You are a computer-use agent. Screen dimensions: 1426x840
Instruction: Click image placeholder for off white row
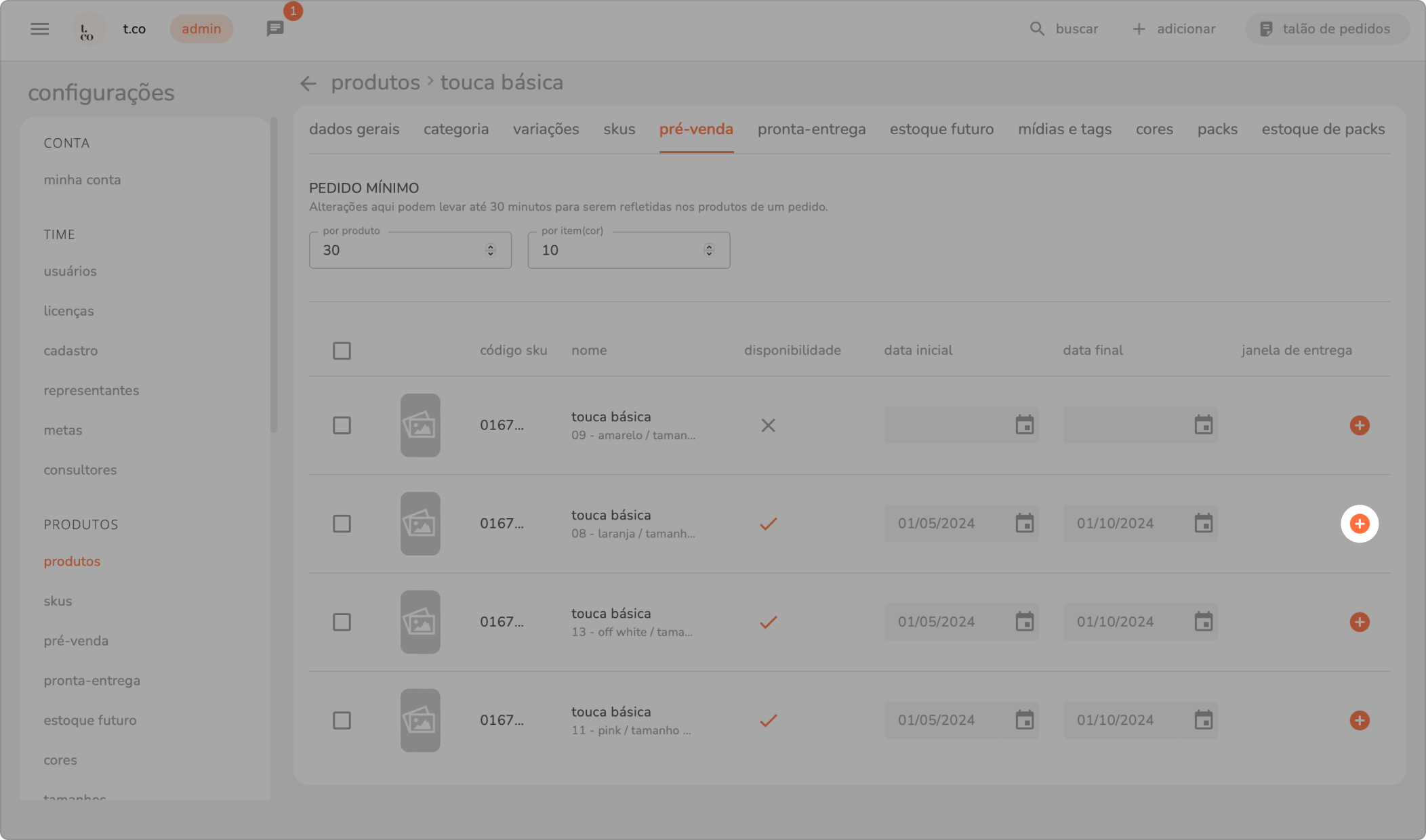[x=420, y=622]
